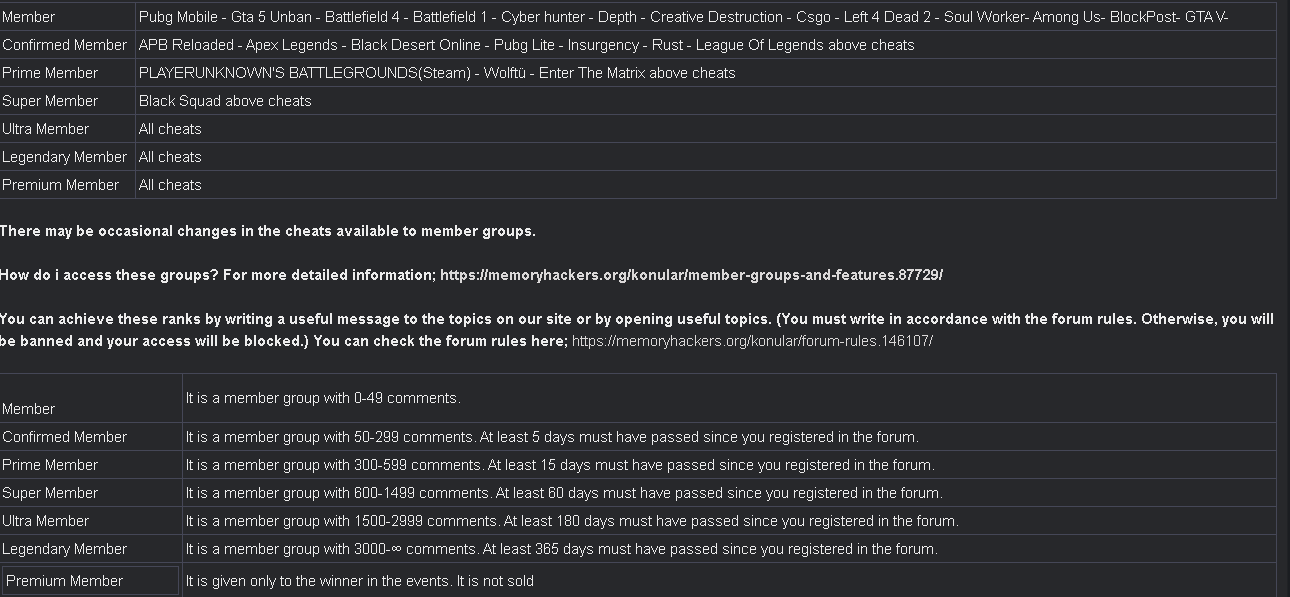Open the forum-rules.146107 link
The width and height of the screenshot is (1290, 597).
tap(752, 341)
